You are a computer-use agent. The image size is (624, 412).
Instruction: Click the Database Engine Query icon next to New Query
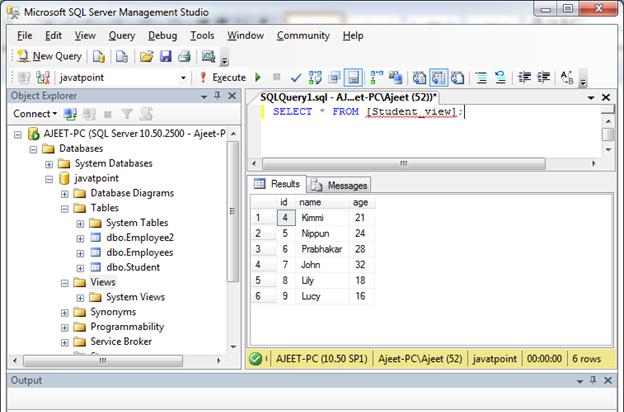pyautogui.click(x=98, y=57)
